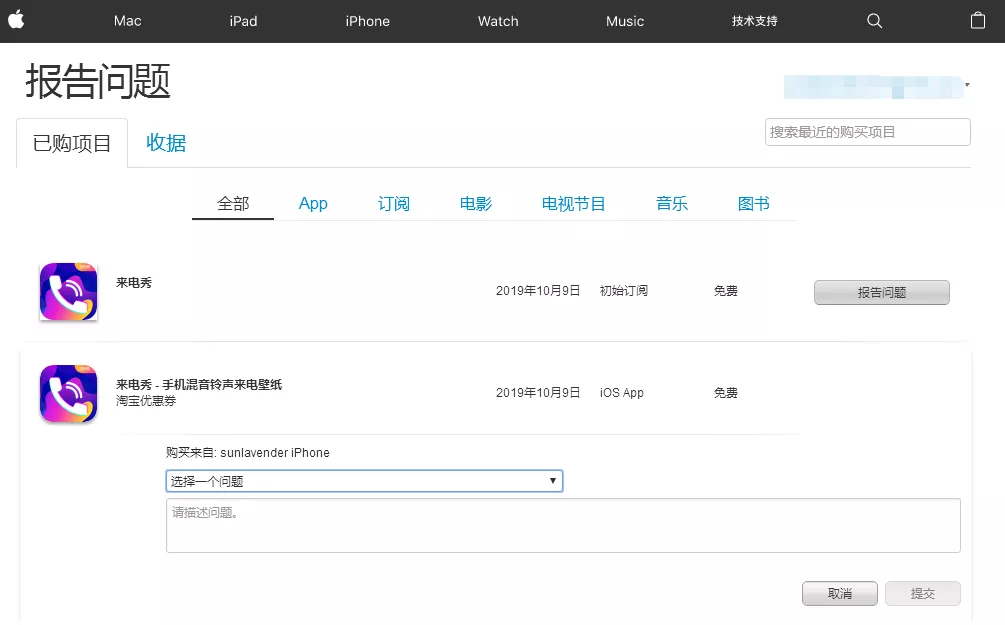This screenshot has height=625, width=1005.
Task: Expand the account menu arrow
Action: click(x=967, y=85)
